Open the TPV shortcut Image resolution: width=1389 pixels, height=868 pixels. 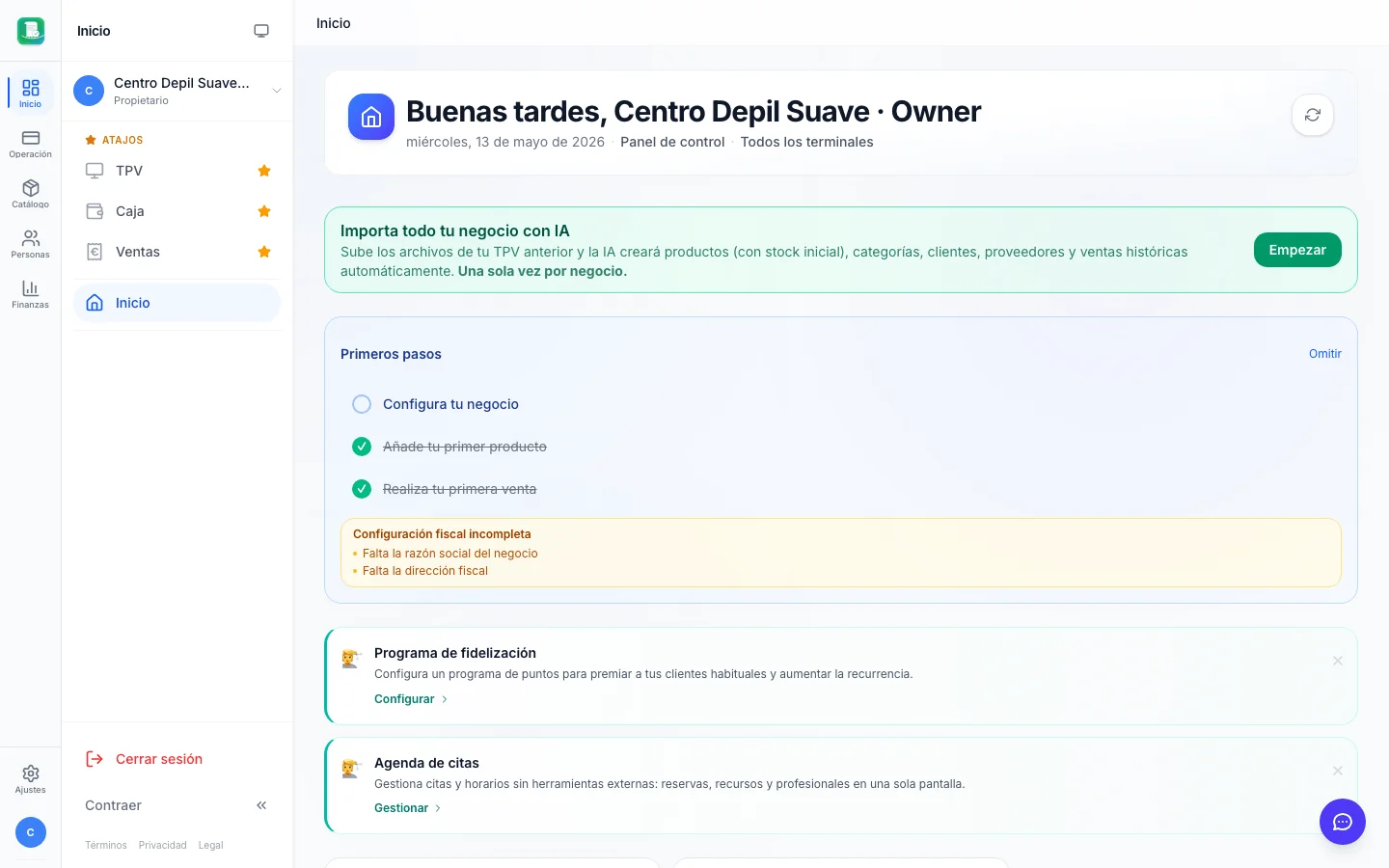pyautogui.click(x=128, y=171)
